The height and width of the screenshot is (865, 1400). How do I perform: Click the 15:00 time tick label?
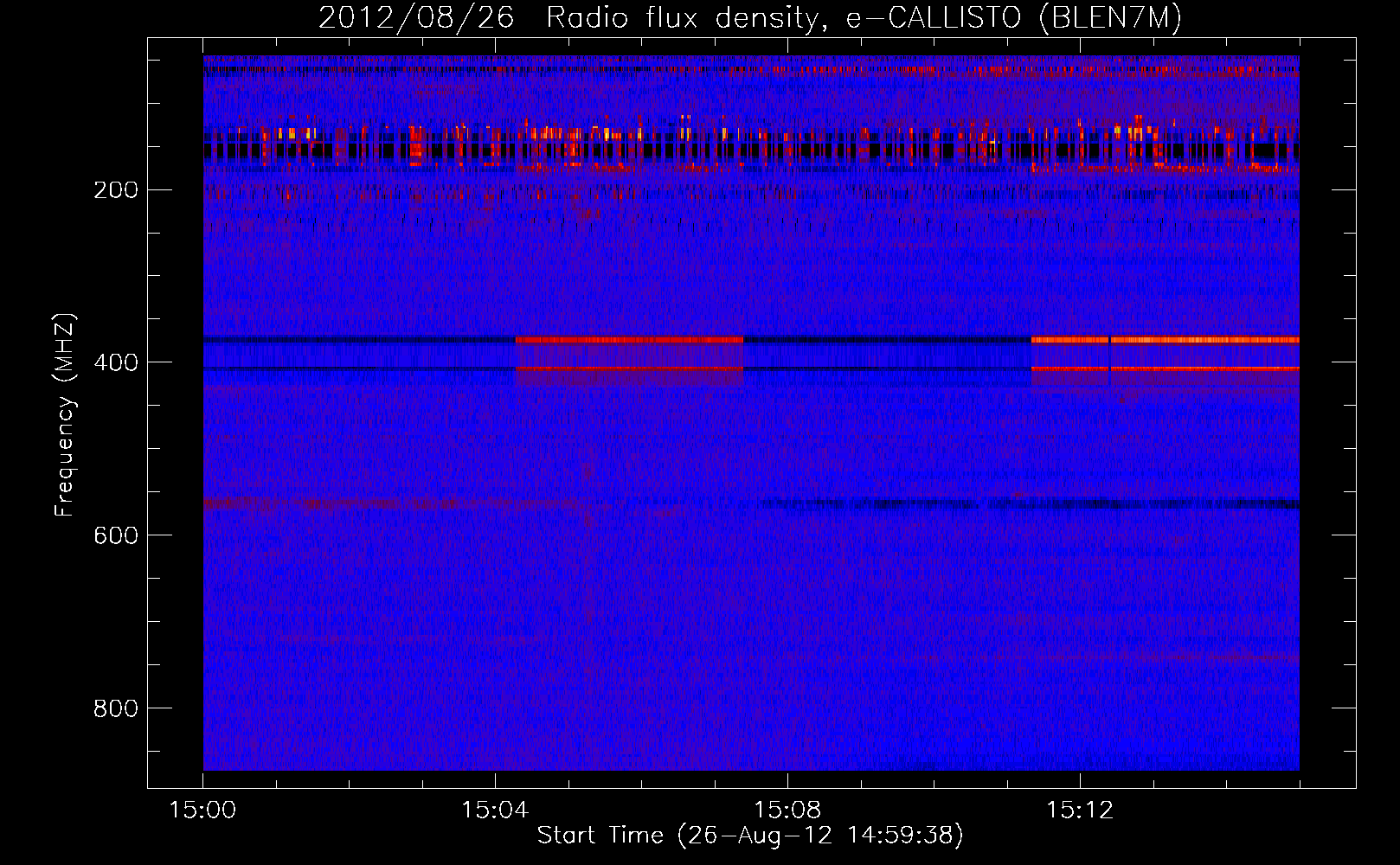point(203,810)
